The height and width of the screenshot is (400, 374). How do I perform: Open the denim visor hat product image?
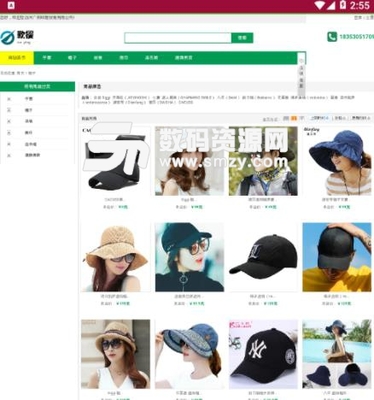pyautogui.click(x=189, y=354)
